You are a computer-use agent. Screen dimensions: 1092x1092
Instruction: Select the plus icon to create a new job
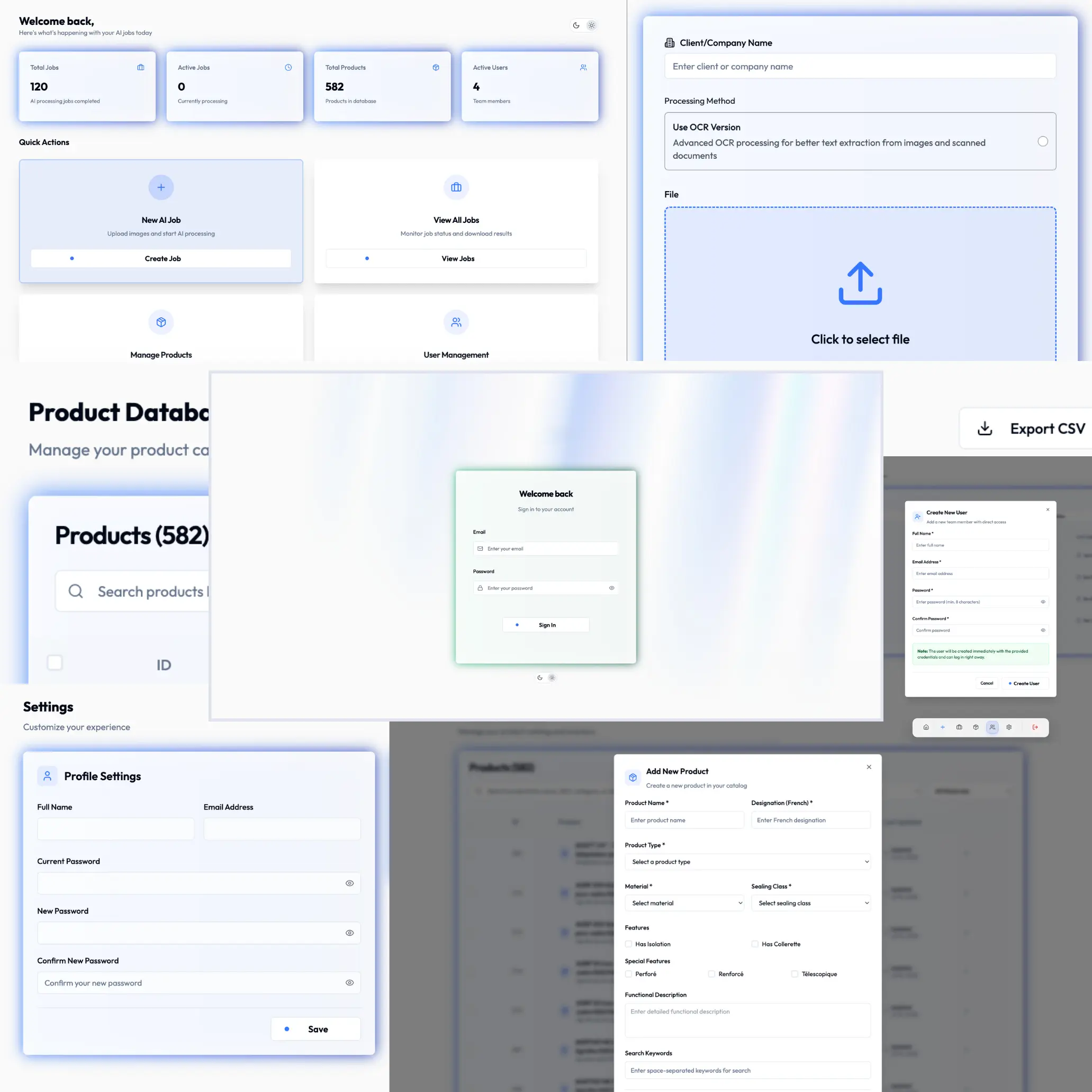click(x=942, y=727)
